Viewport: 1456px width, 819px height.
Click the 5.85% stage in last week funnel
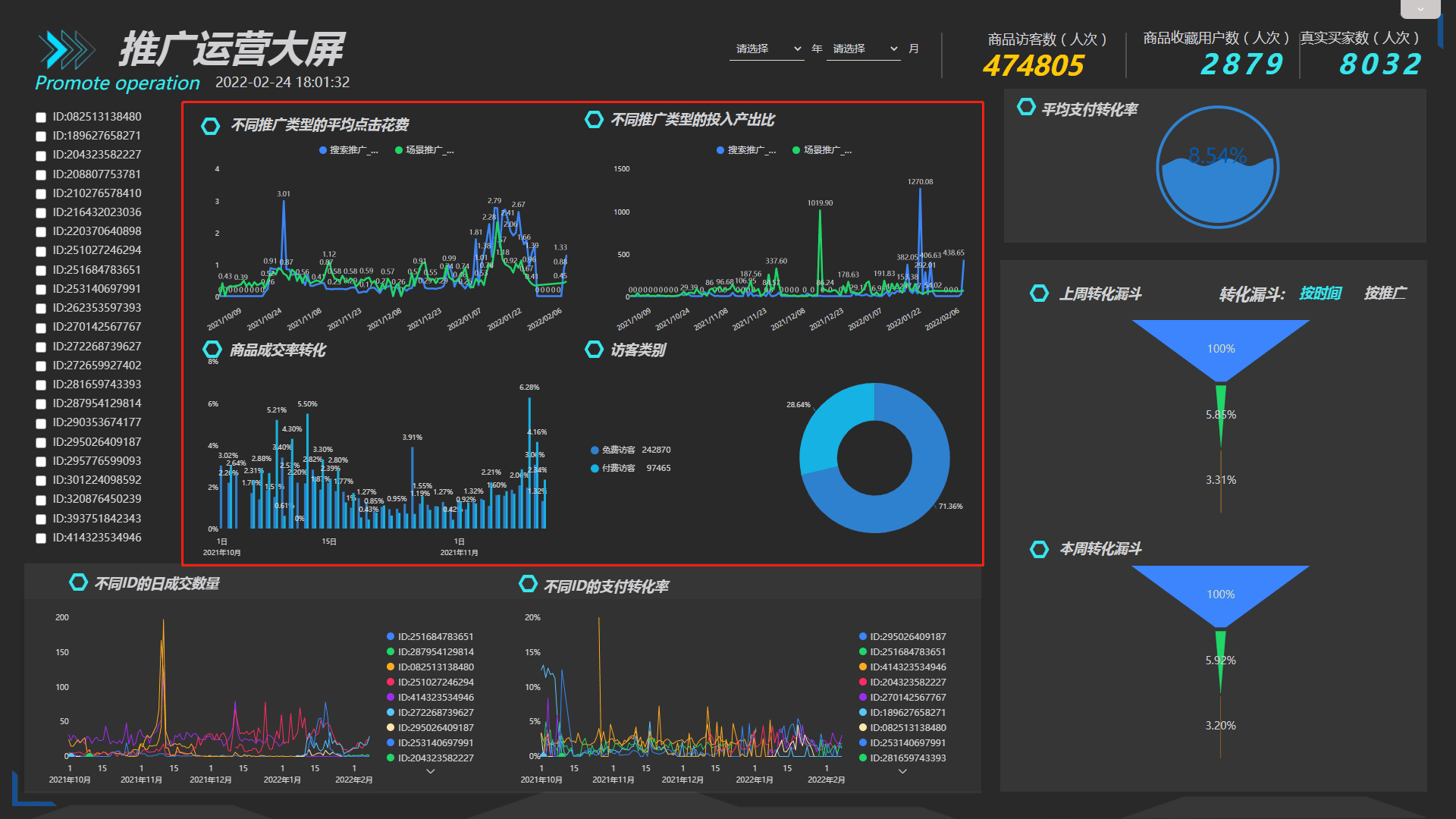click(x=1221, y=416)
